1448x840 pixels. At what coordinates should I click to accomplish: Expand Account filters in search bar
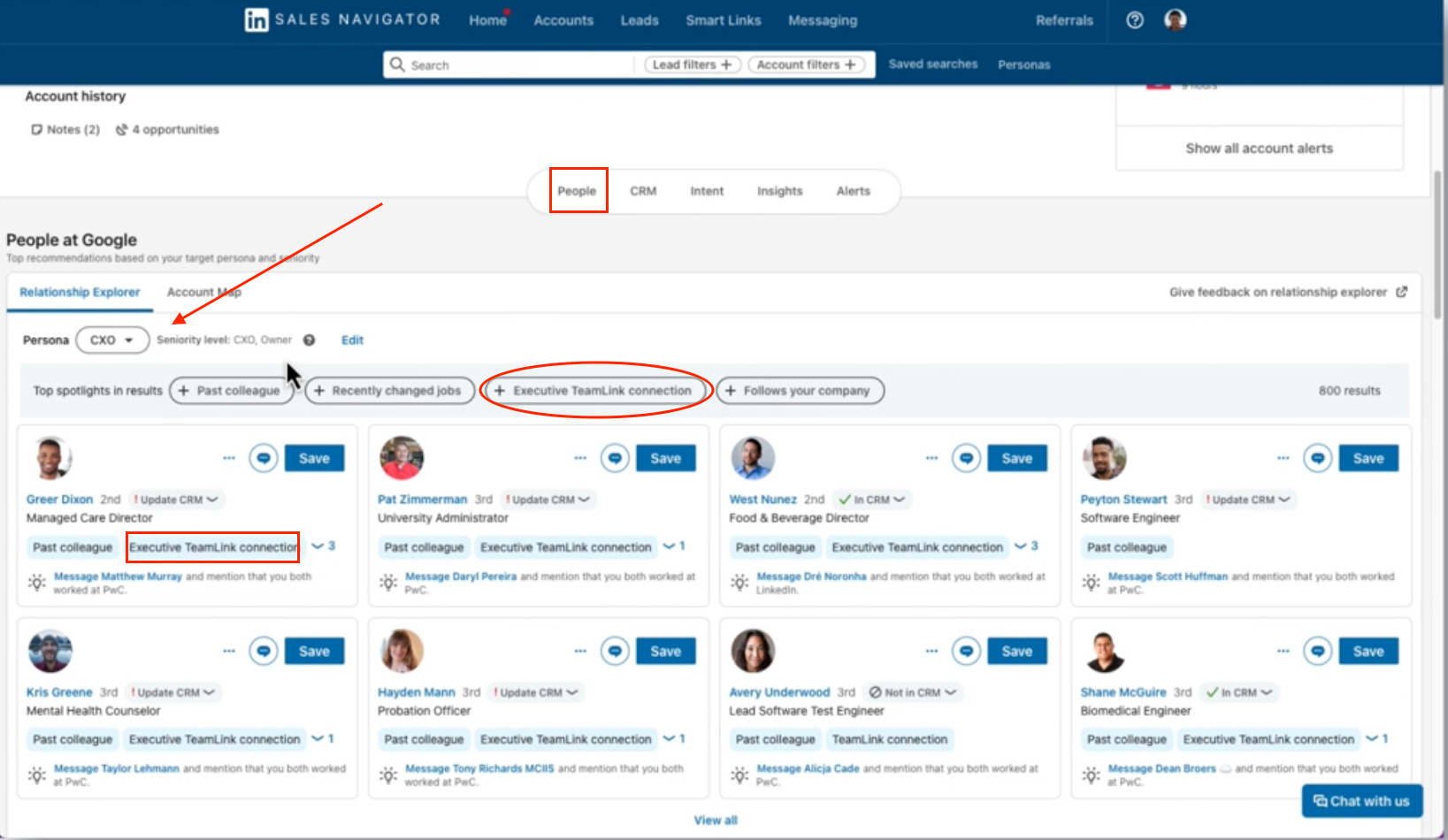(x=806, y=65)
